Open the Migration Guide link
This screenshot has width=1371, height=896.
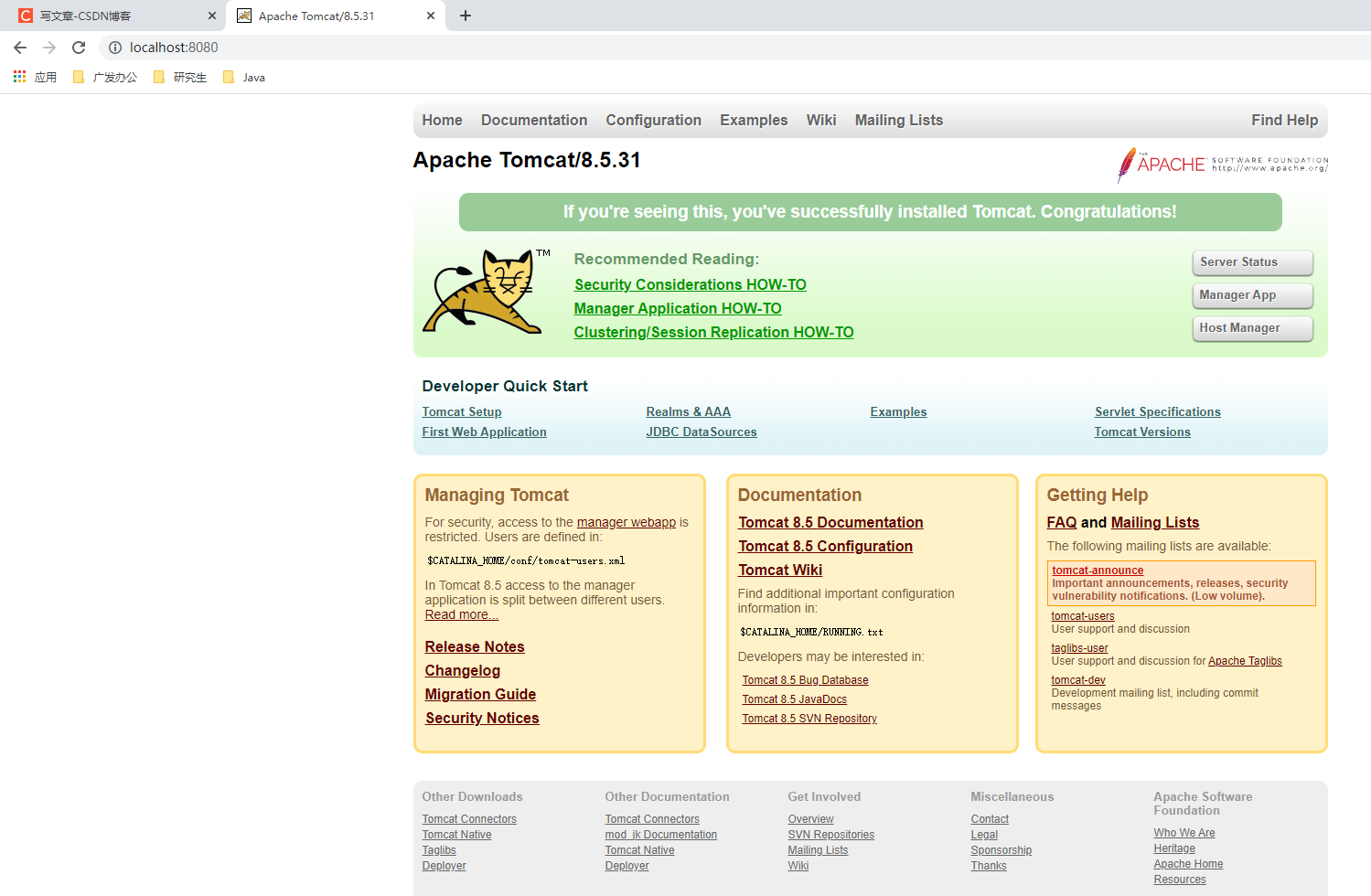[480, 695]
